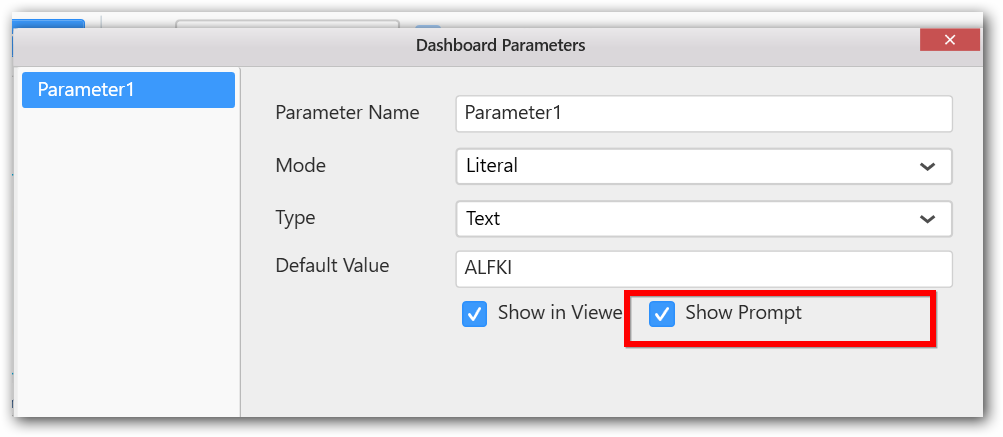Focus the Default Value field containing ALFKI
This screenshot has width=1003, height=437.
(703, 269)
